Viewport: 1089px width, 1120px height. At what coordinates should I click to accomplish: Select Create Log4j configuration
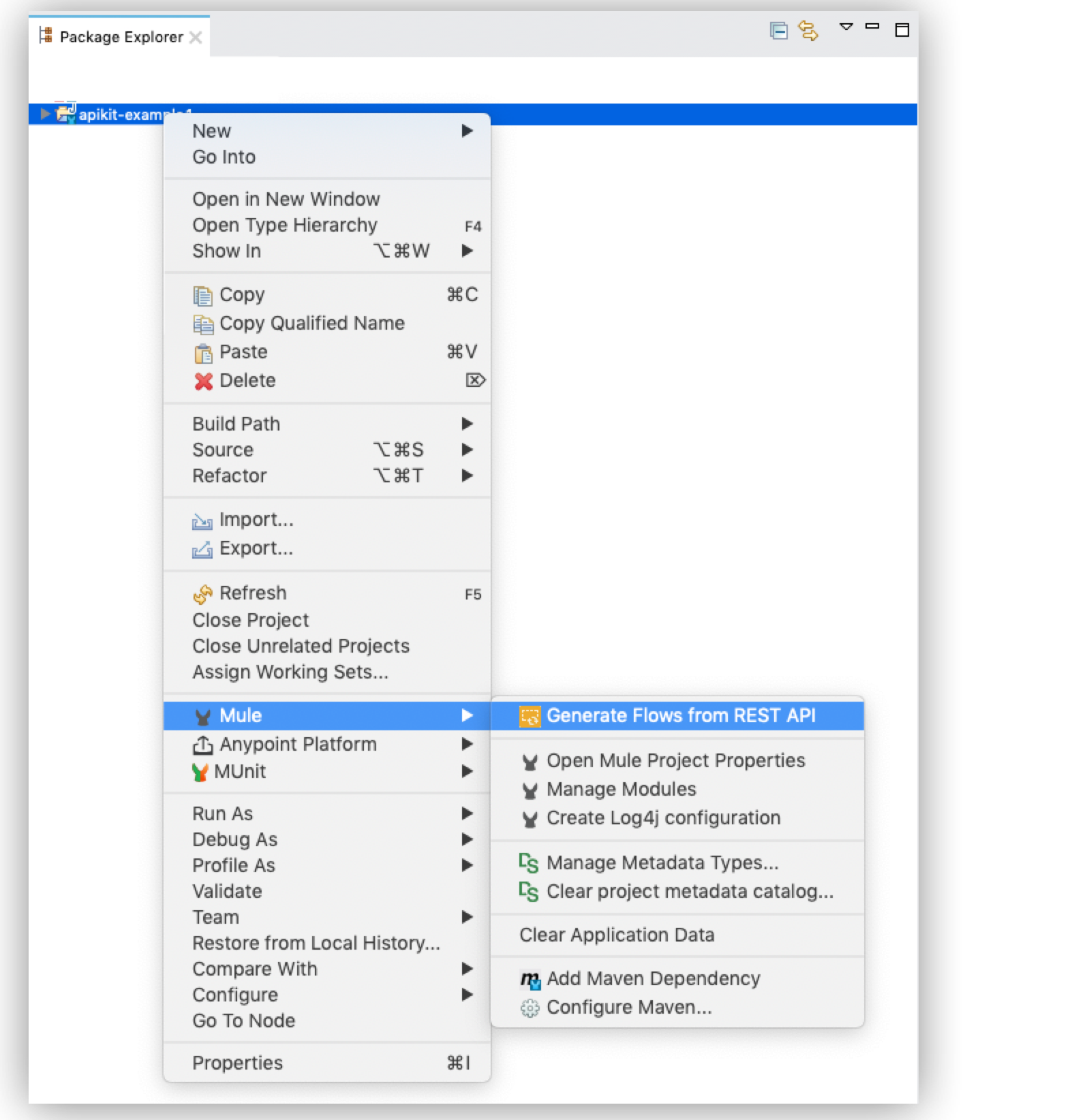663,818
